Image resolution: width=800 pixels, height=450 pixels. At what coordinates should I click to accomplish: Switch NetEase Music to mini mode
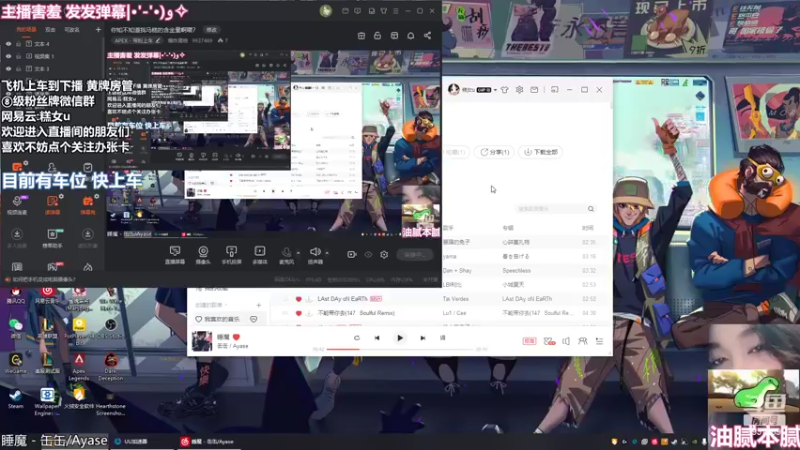click(x=555, y=90)
